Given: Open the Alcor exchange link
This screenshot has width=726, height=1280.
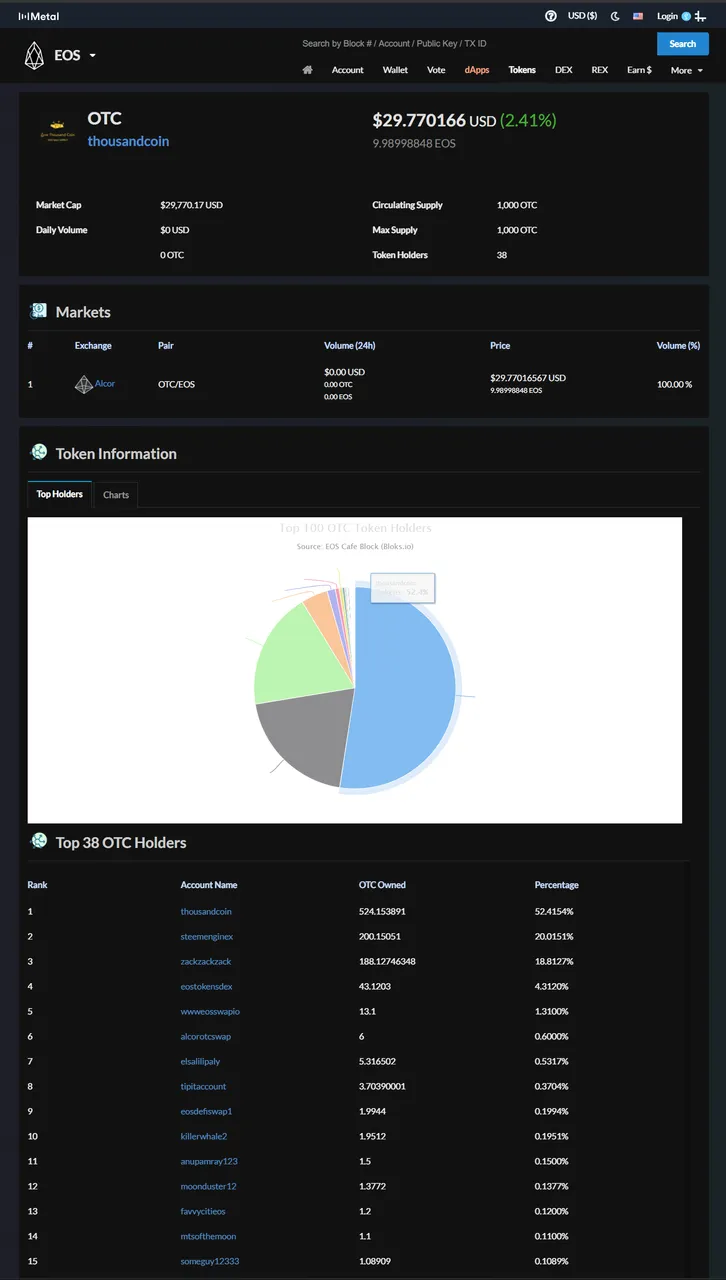Looking at the screenshot, I should (105, 384).
